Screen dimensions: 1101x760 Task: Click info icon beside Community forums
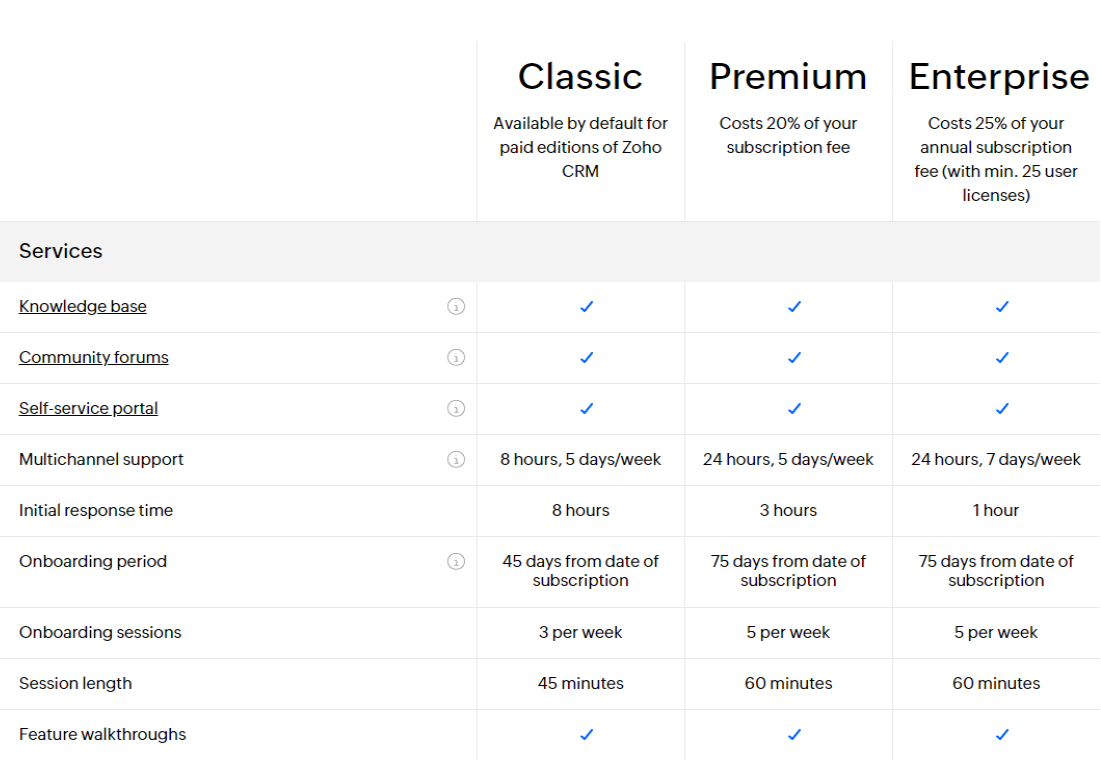pyautogui.click(x=456, y=358)
